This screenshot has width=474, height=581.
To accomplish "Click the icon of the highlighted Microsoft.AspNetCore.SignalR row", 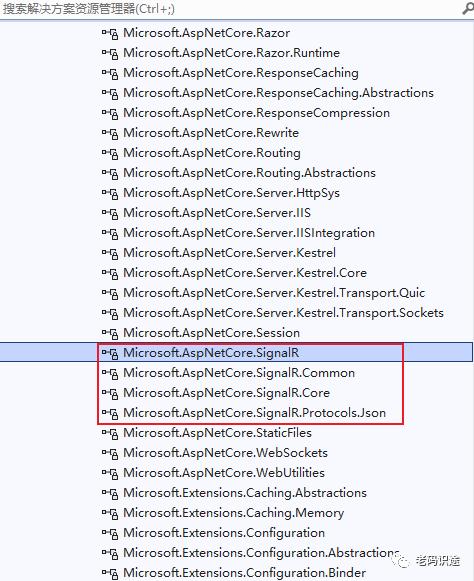I will coord(110,353).
